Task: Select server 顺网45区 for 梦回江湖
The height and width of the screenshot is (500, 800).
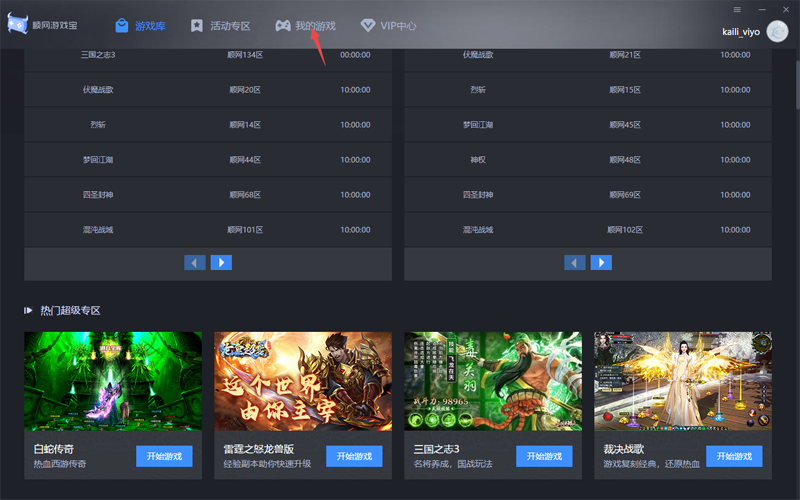Action: [625, 125]
